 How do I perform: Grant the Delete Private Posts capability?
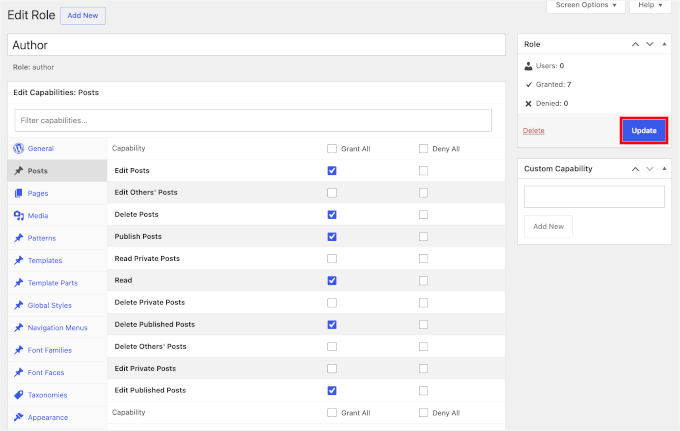tap(332, 303)
